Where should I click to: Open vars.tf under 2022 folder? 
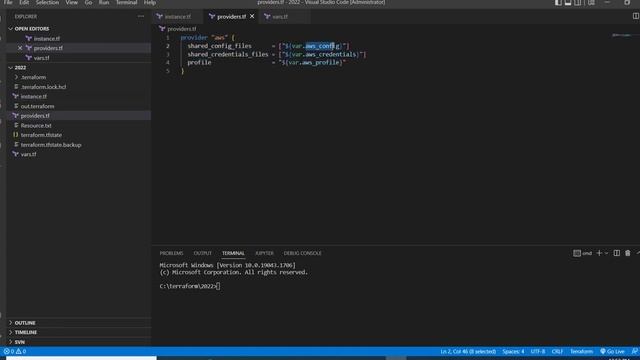(x=28, y=154)
